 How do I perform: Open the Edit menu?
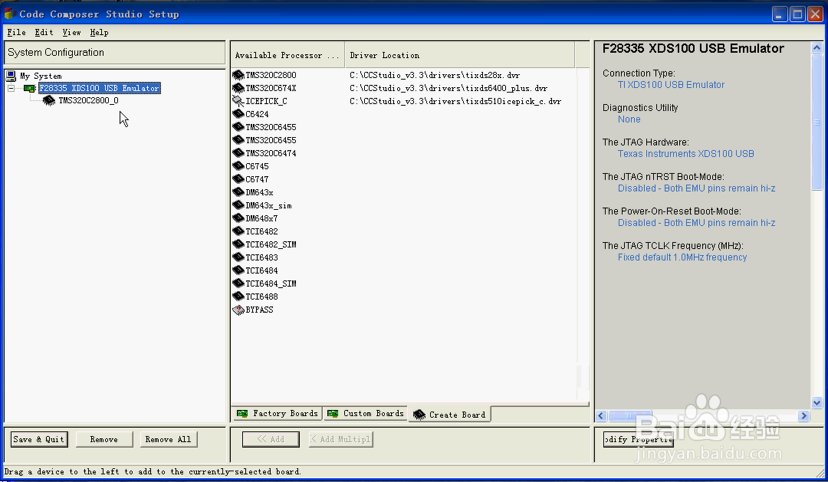pyautogui.click(x=44, y=32)
